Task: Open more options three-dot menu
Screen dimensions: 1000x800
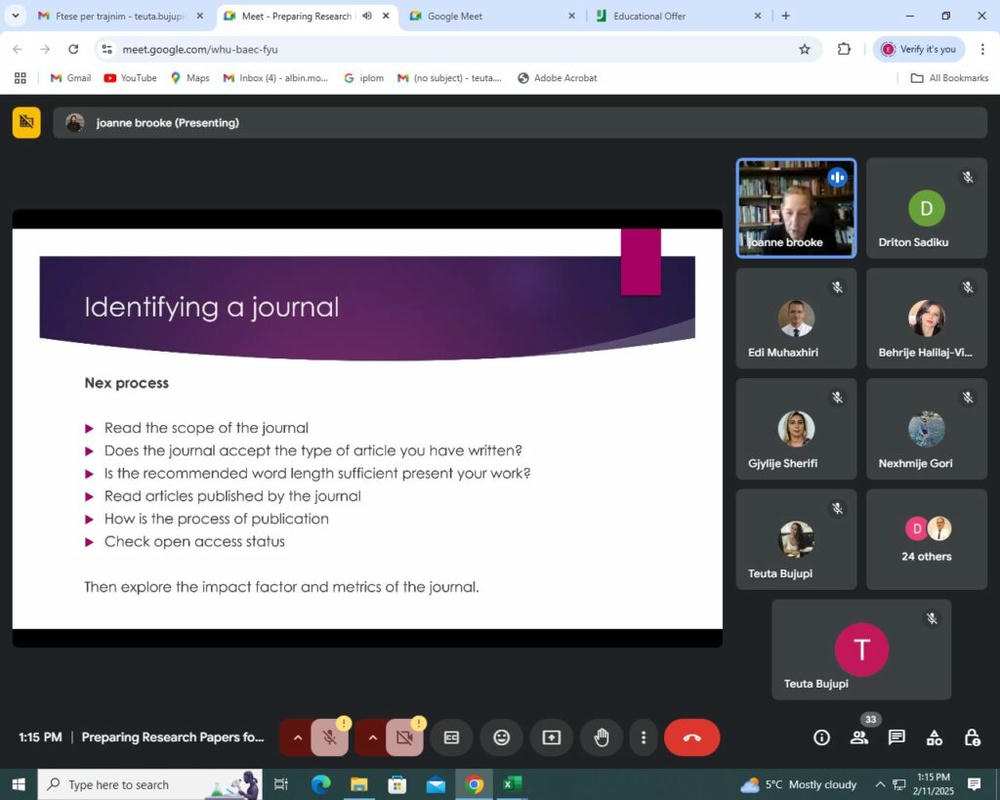Action: coord(643,738)
